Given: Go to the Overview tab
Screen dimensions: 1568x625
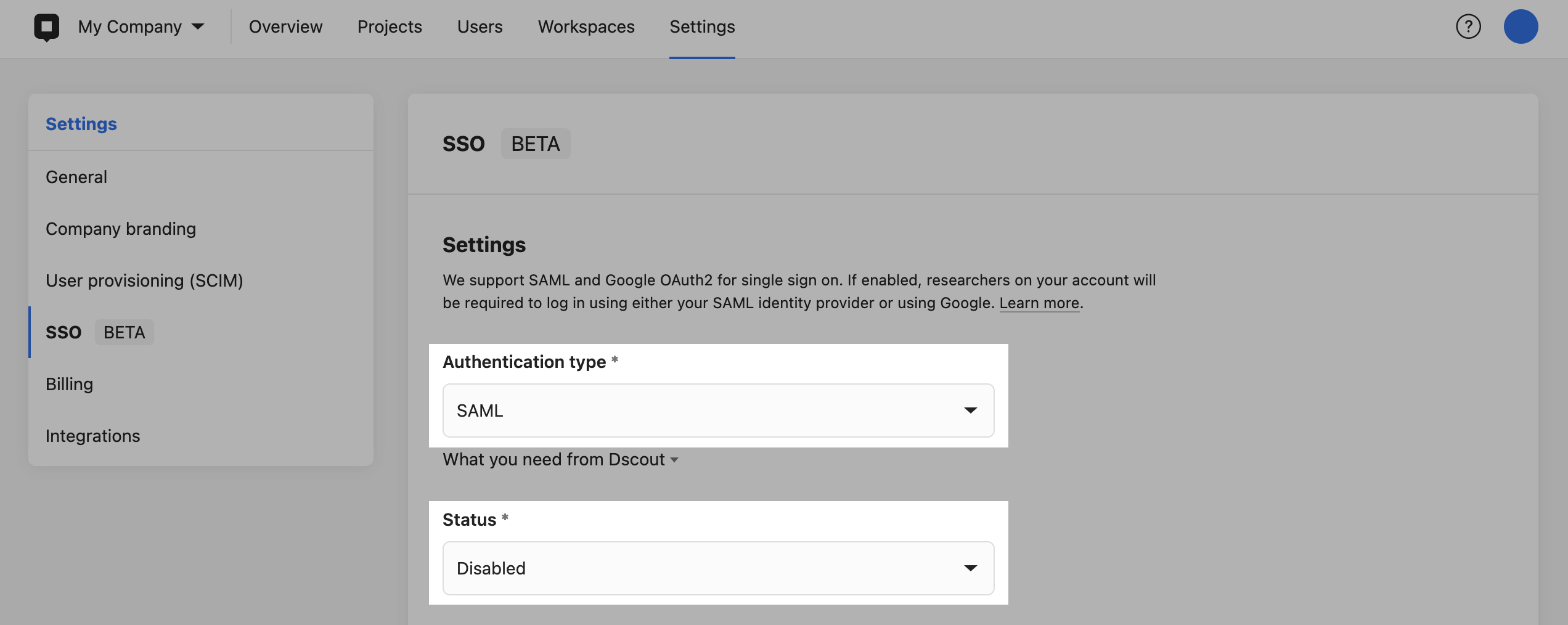Looking at the screenshot, I should pos(285,27).
